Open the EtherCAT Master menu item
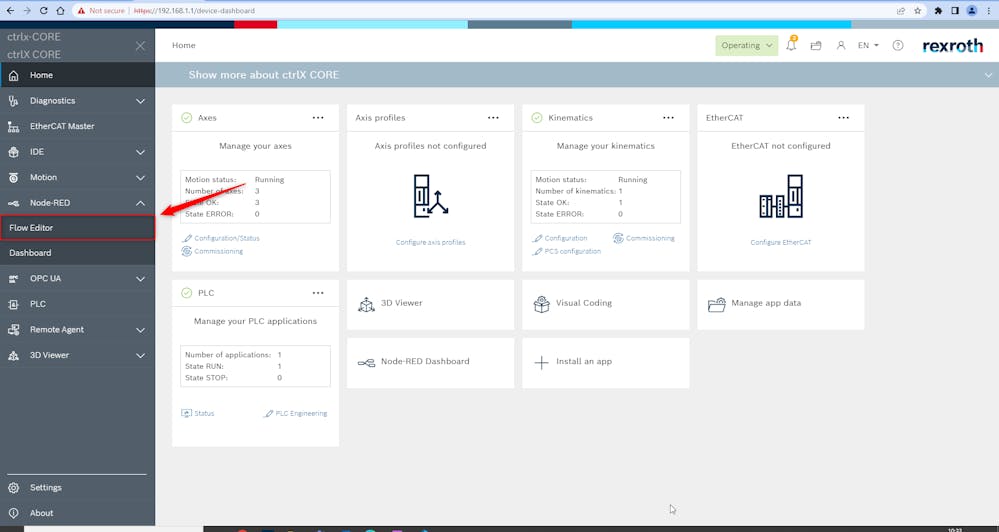The height and width of the screenshot is (532, 999). (77, 126)
